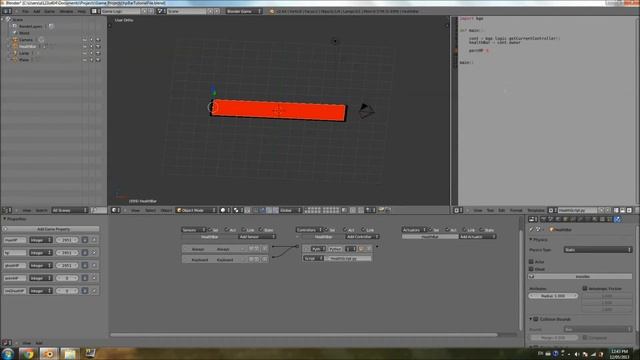Open the Add Sensor dropdown

tap(257, 236)
